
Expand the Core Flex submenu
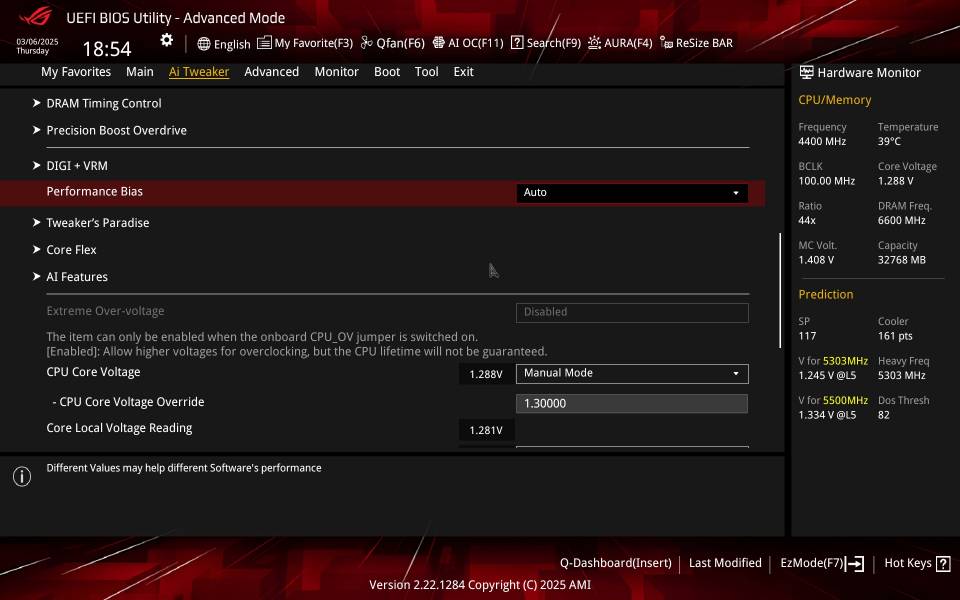click(71, 250)
